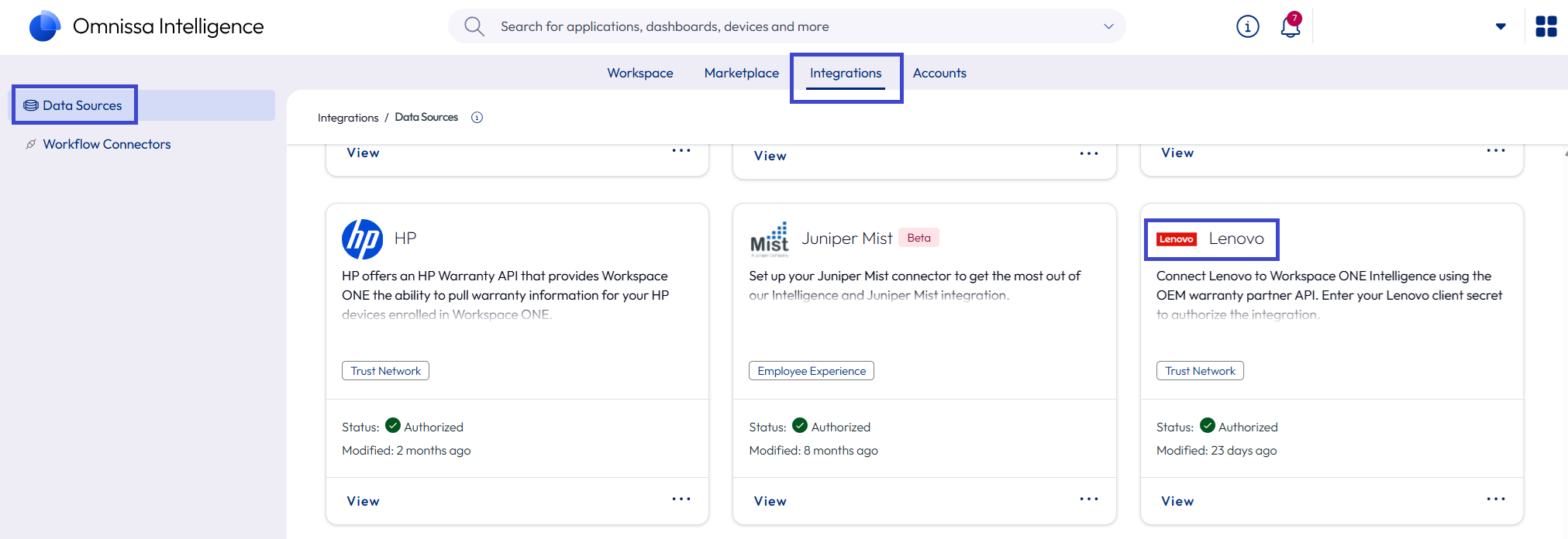This screenshot has width=1568, height=539.
Task: Click the HP logo icon
Action: pos(362,239)
